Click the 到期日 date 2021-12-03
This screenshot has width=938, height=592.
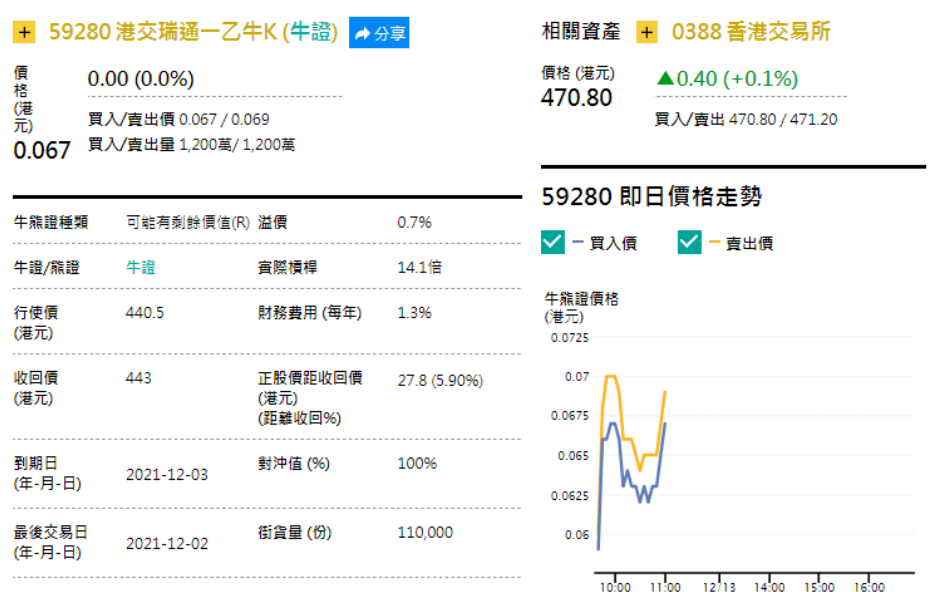pyautogui.click(x=167, y=474)
